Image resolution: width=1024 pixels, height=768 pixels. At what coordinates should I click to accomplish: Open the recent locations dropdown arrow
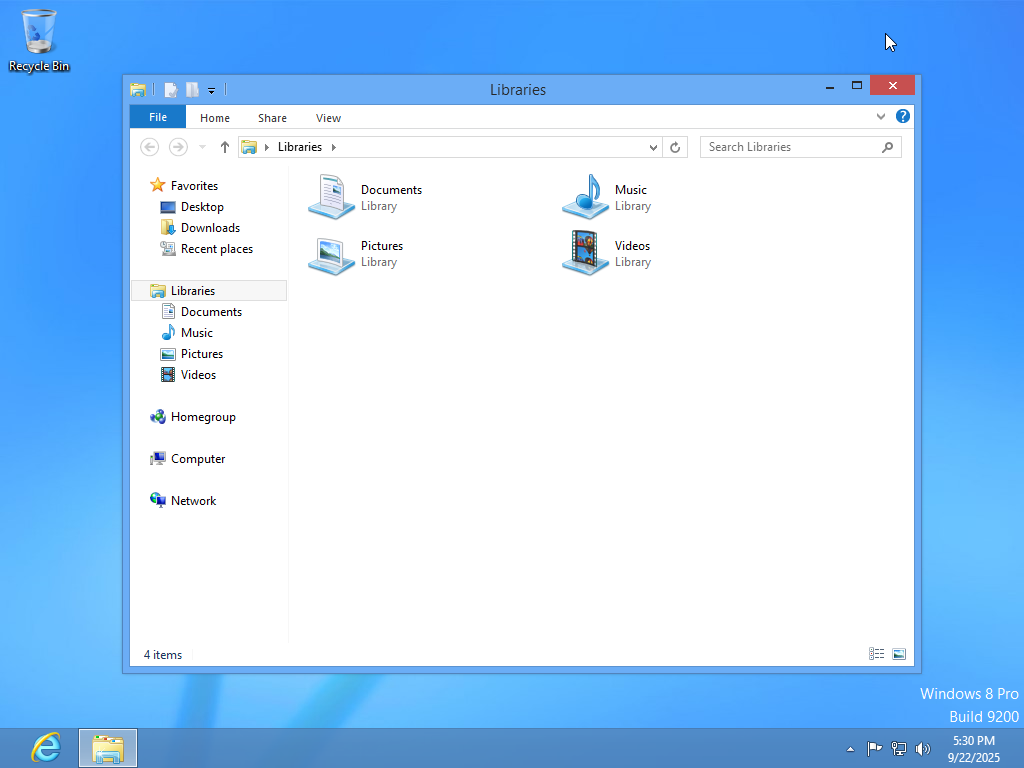point(203,147)
